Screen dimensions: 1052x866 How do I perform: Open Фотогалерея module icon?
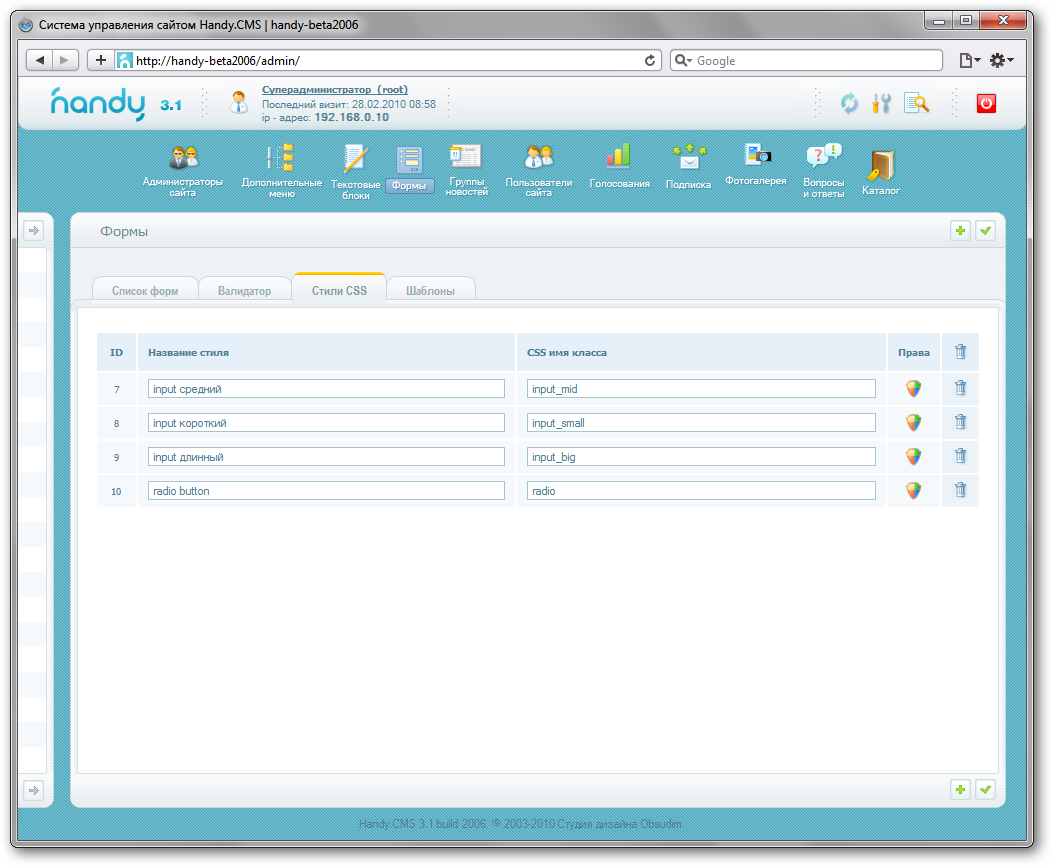756,155
